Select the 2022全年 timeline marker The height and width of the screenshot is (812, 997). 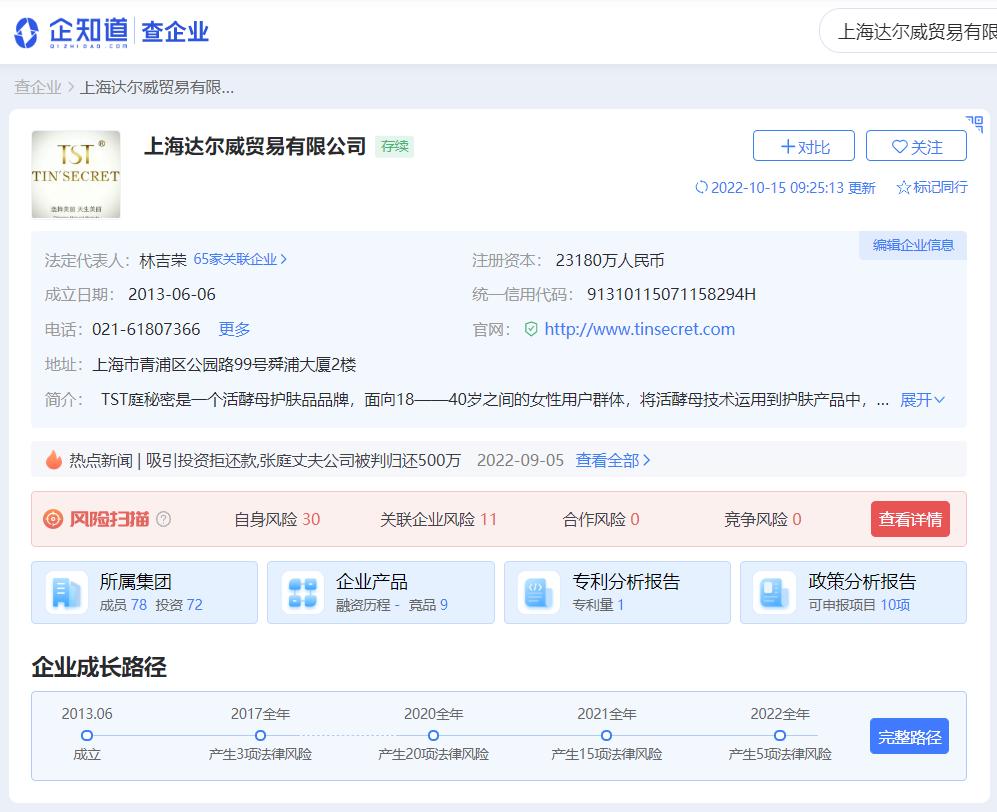[780, 736]
